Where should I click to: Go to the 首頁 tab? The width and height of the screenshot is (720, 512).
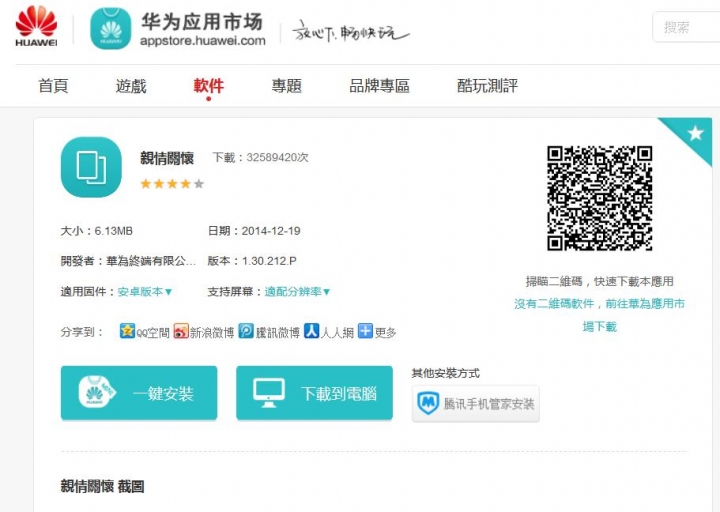tap(53, 86)
